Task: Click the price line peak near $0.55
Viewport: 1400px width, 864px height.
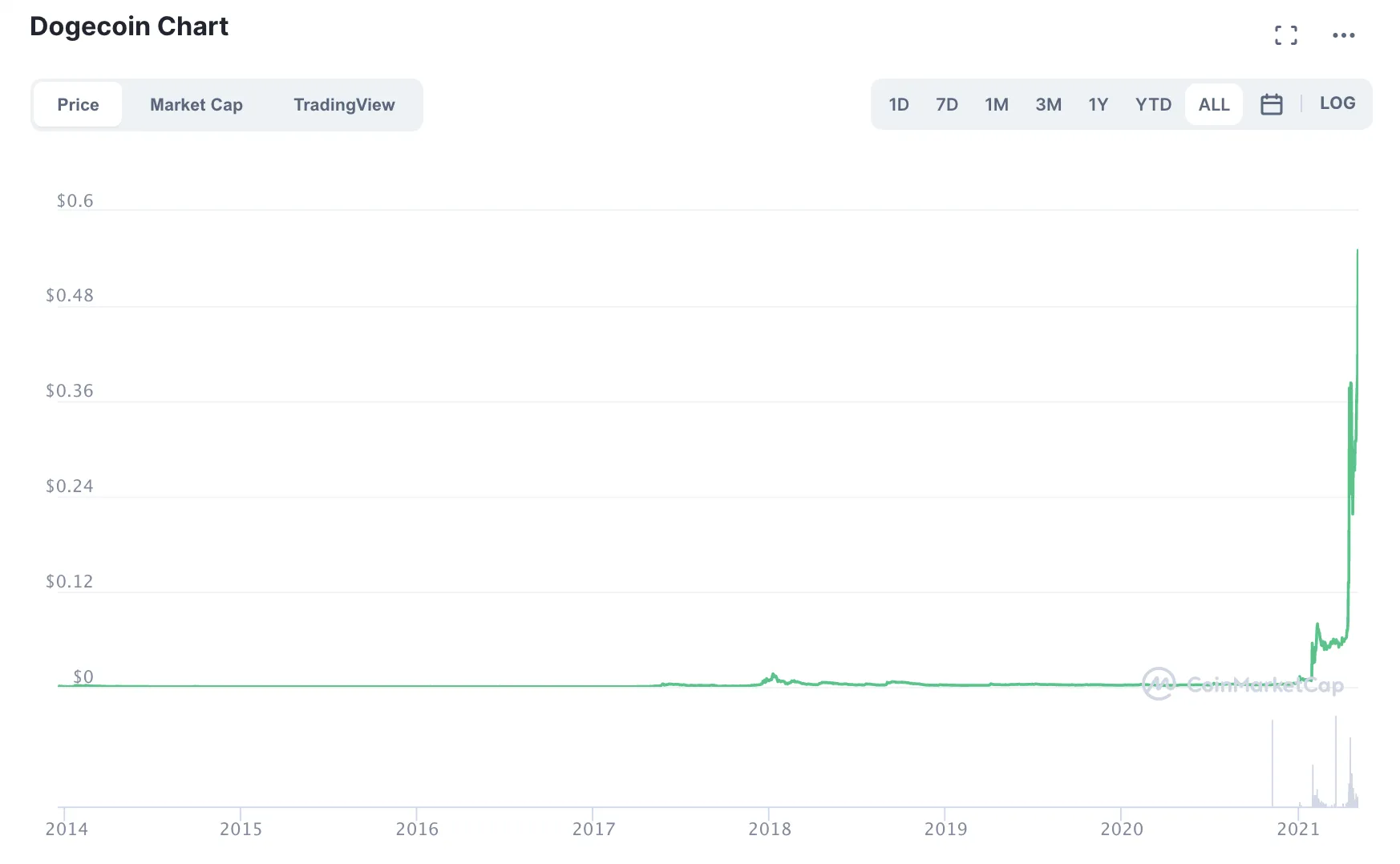Action: click(1357, 252)
